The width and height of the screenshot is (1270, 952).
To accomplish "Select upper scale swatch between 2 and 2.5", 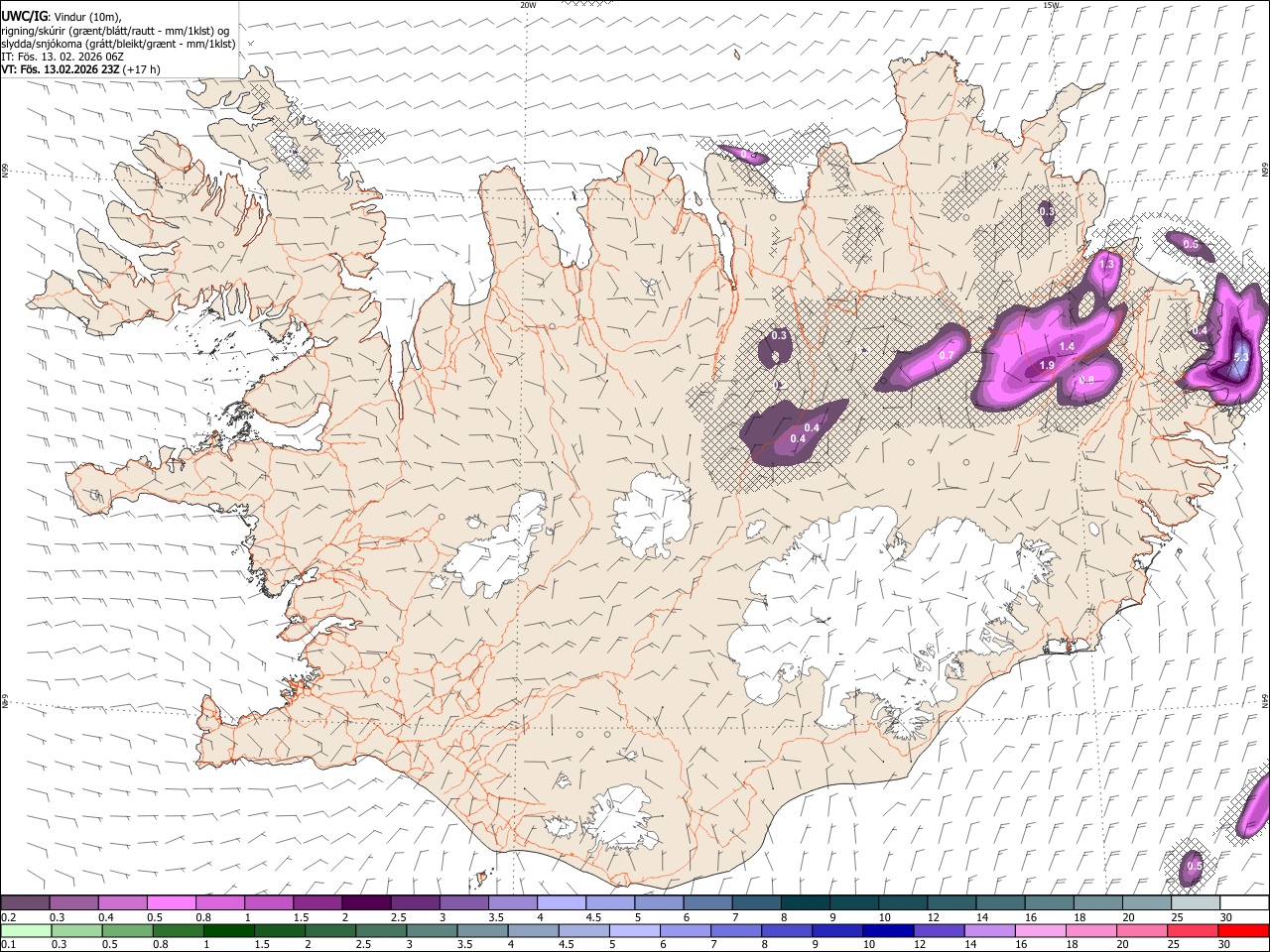I will pyautogui.click(x=365, y=902).
